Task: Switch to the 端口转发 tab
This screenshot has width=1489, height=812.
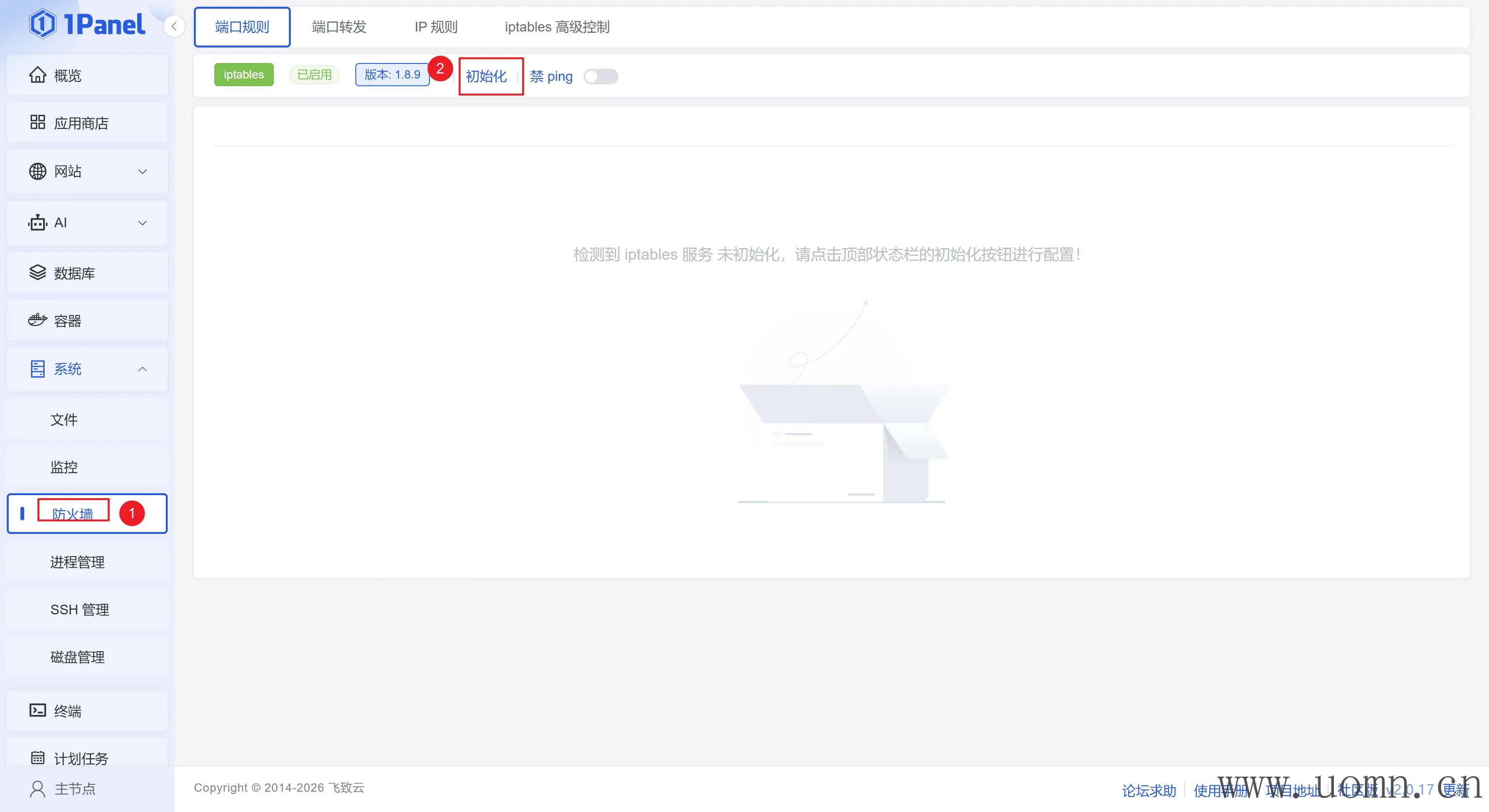Action: point(339,27)
